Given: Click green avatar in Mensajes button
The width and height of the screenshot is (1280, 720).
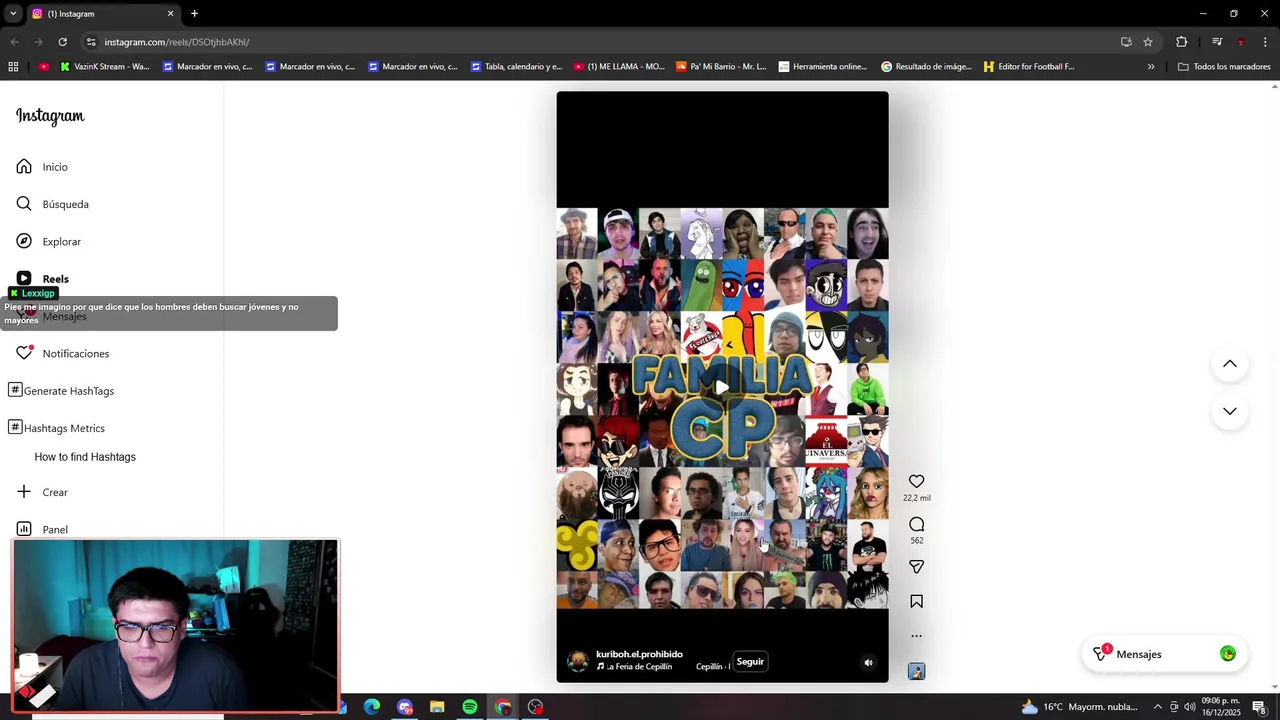Looking at the screenshot, I should pos(1228,654).
